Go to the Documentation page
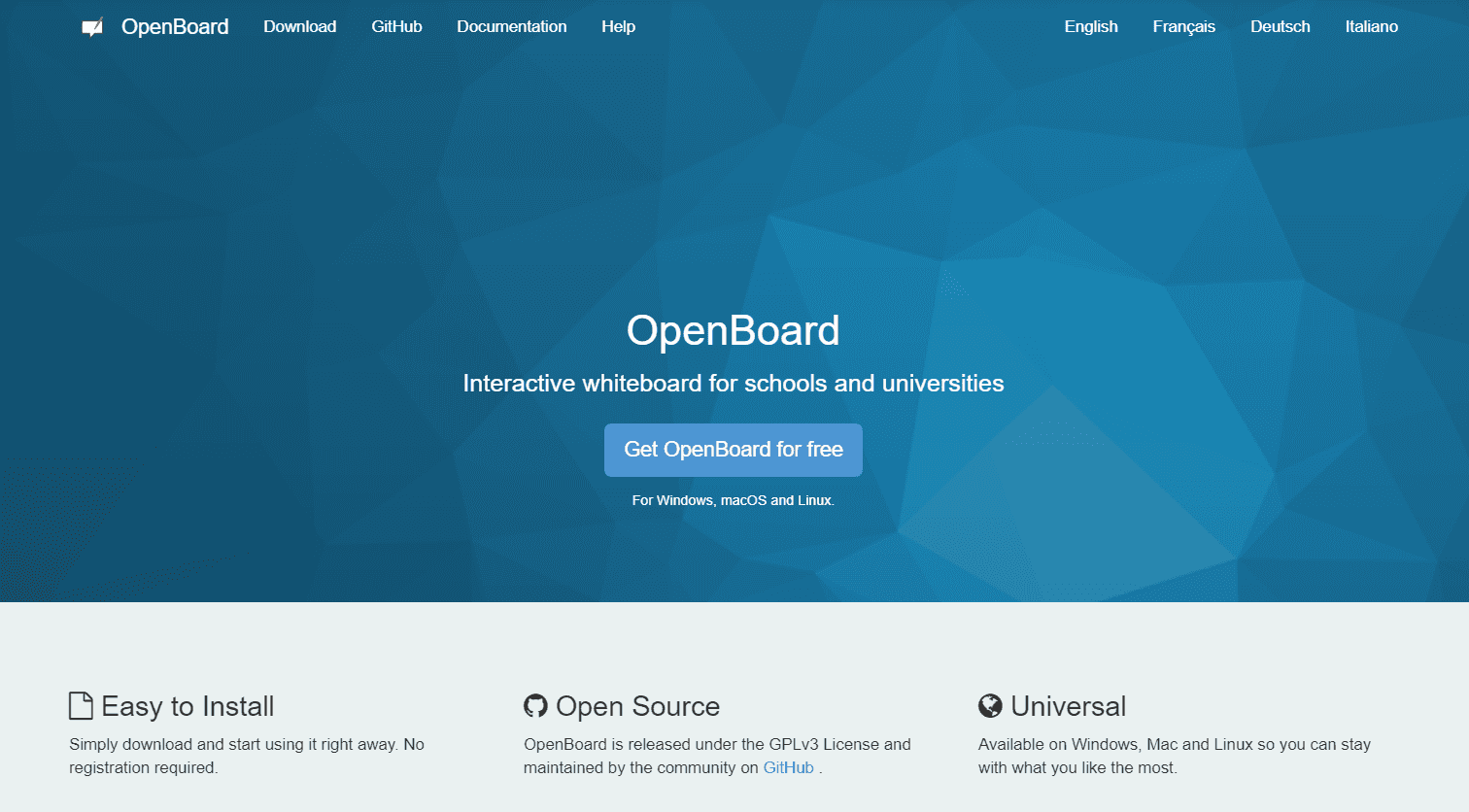 (512, 27)
